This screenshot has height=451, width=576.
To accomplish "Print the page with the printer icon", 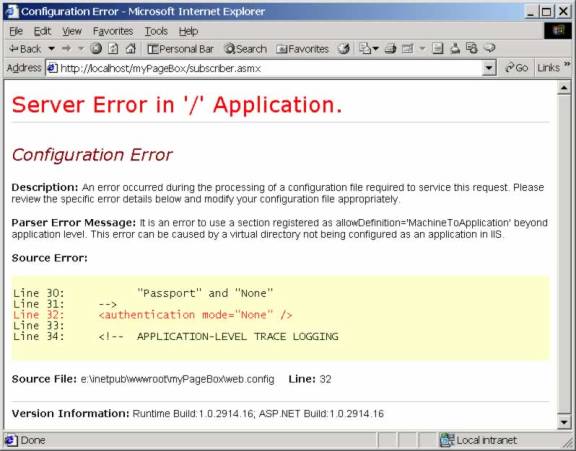I will (390, 48).
